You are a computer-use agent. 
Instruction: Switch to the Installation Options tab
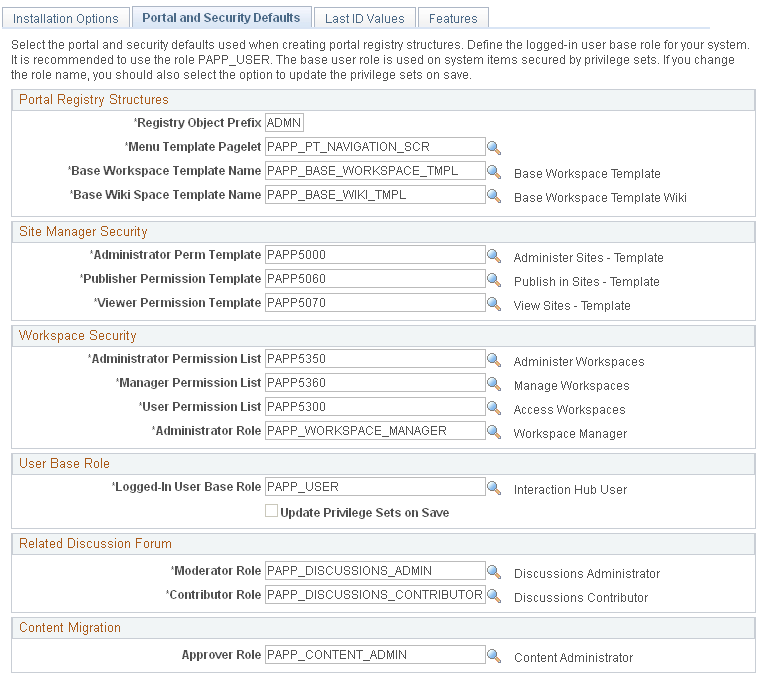[66, 18]
